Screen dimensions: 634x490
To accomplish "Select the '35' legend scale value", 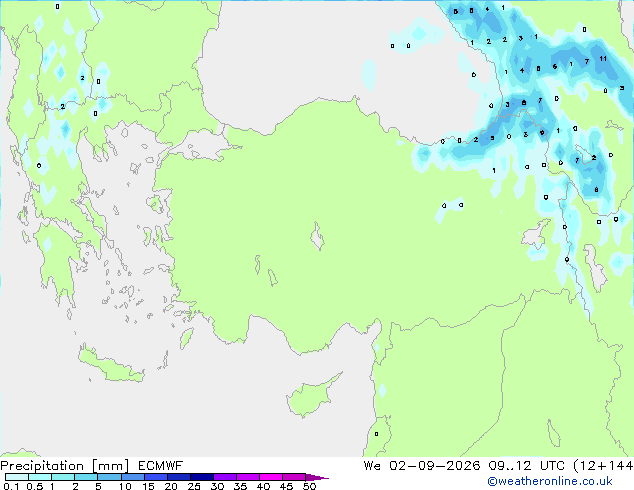I will pyautogui.click(x=240, y=486).
